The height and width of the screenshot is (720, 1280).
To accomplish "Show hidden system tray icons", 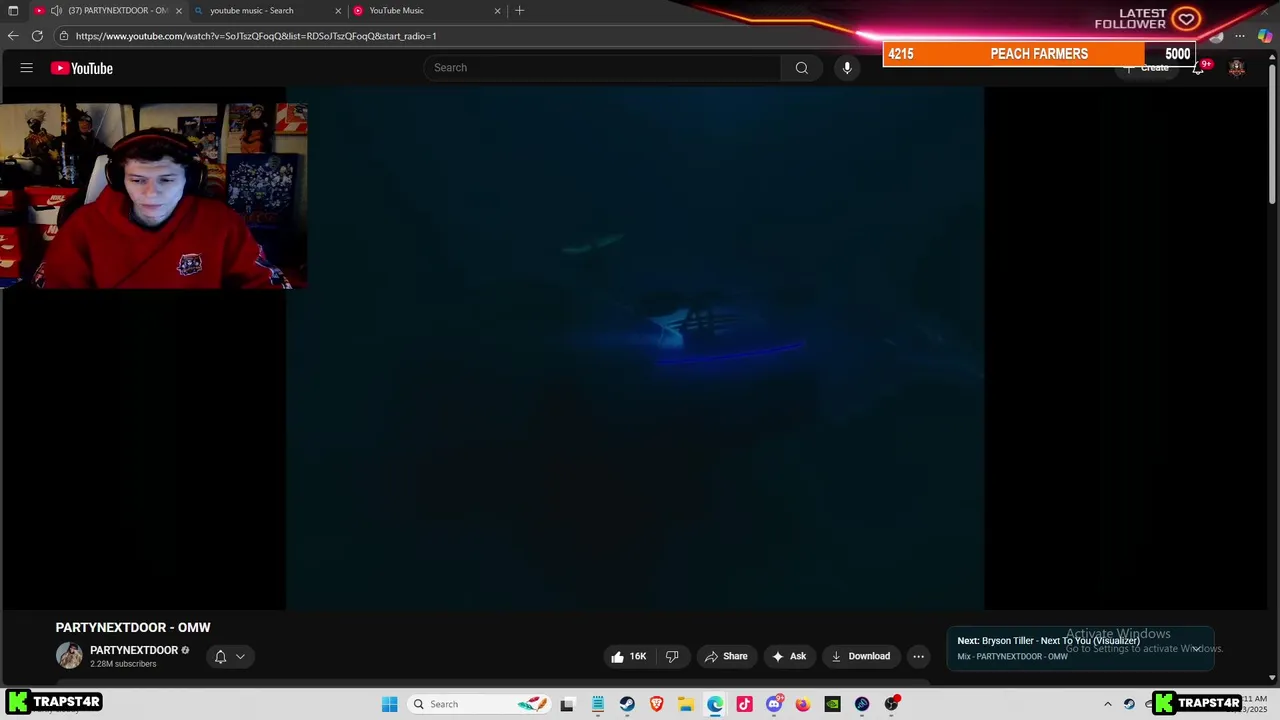I will click(x=1107, y=704).
